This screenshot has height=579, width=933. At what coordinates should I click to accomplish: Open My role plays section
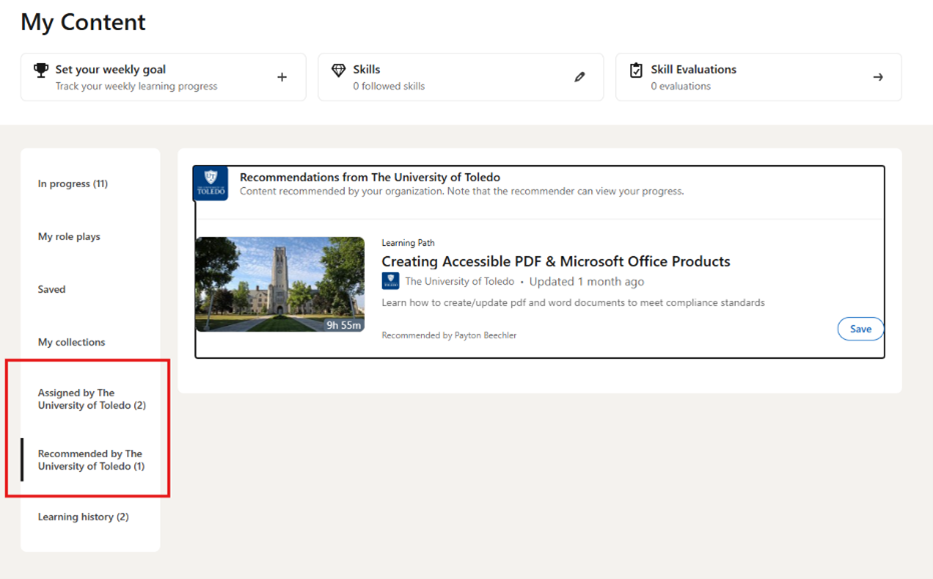pyautogui.click(x=69, y=236)
